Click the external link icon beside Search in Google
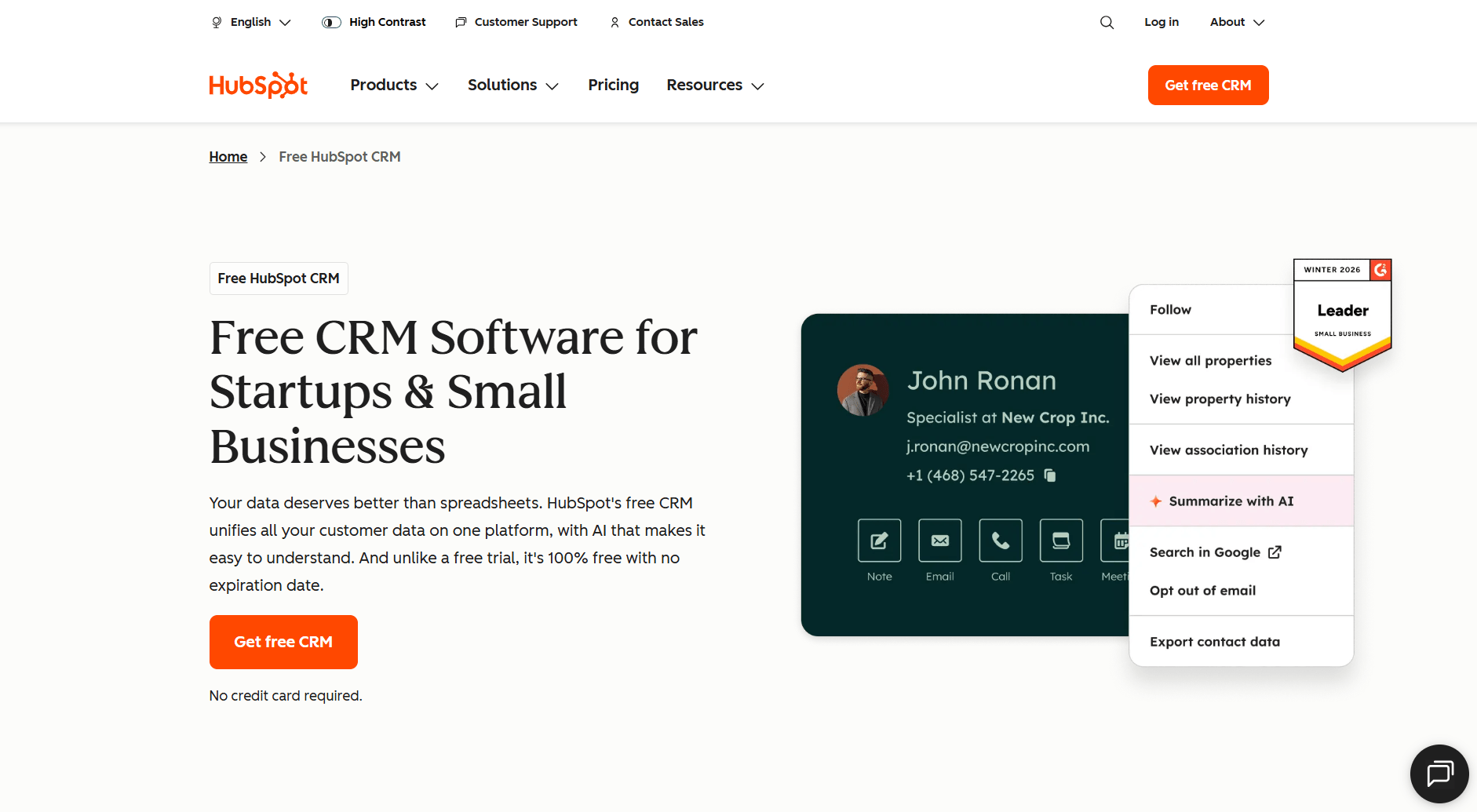 tap(1275, 552)
